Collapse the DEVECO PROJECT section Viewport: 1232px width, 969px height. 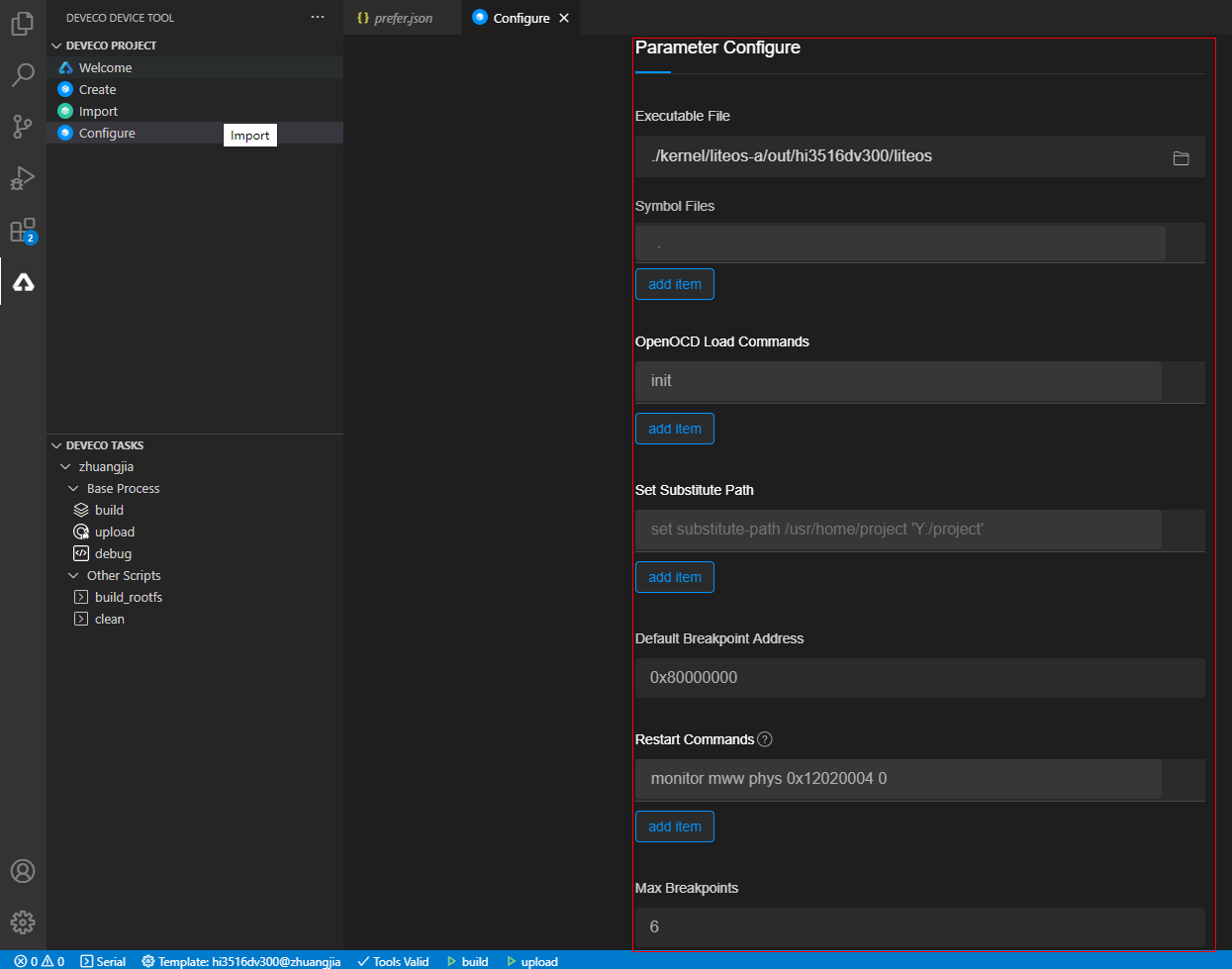pyautogui.click(x=56, y=46)
